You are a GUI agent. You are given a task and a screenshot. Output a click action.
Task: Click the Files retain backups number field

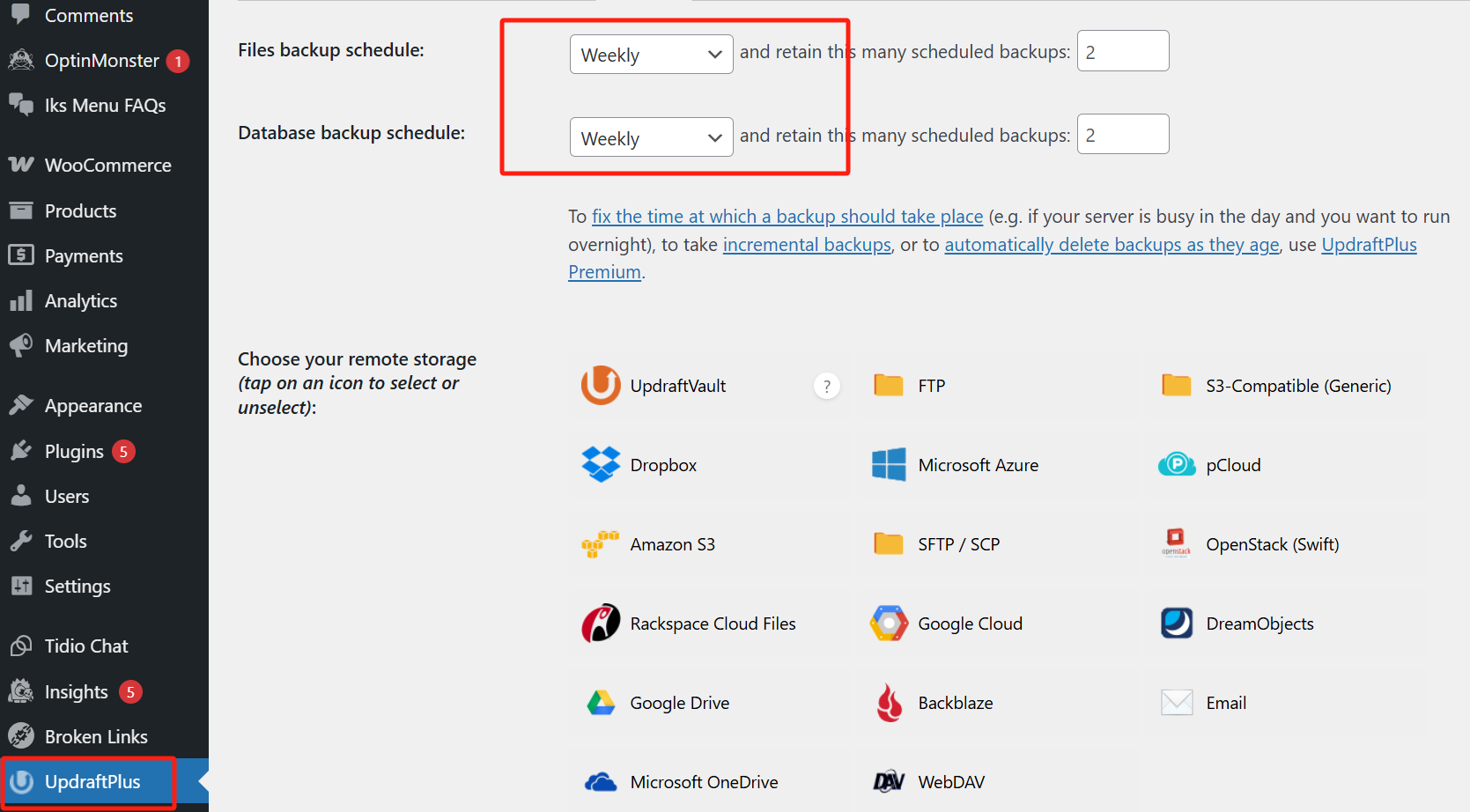tap(1122, 51)
